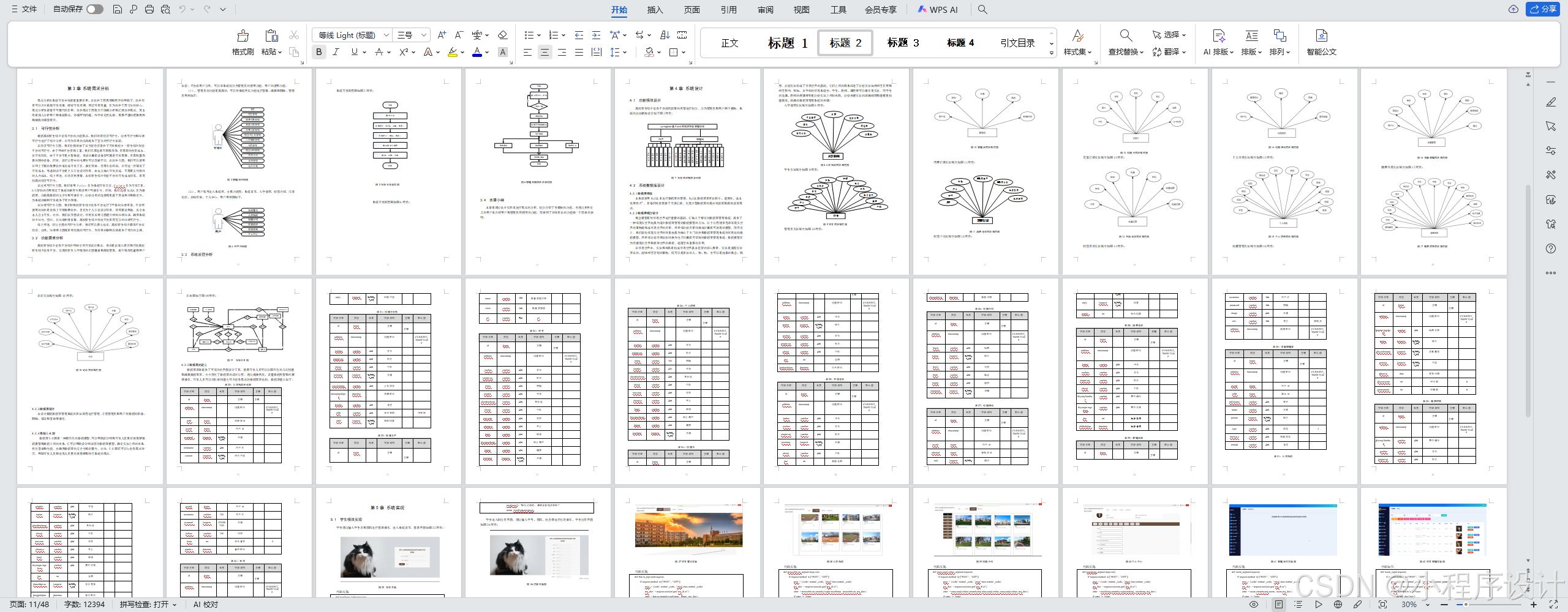Open Find and Replace (查找替换) magnifier icon

coord(1126,35)
